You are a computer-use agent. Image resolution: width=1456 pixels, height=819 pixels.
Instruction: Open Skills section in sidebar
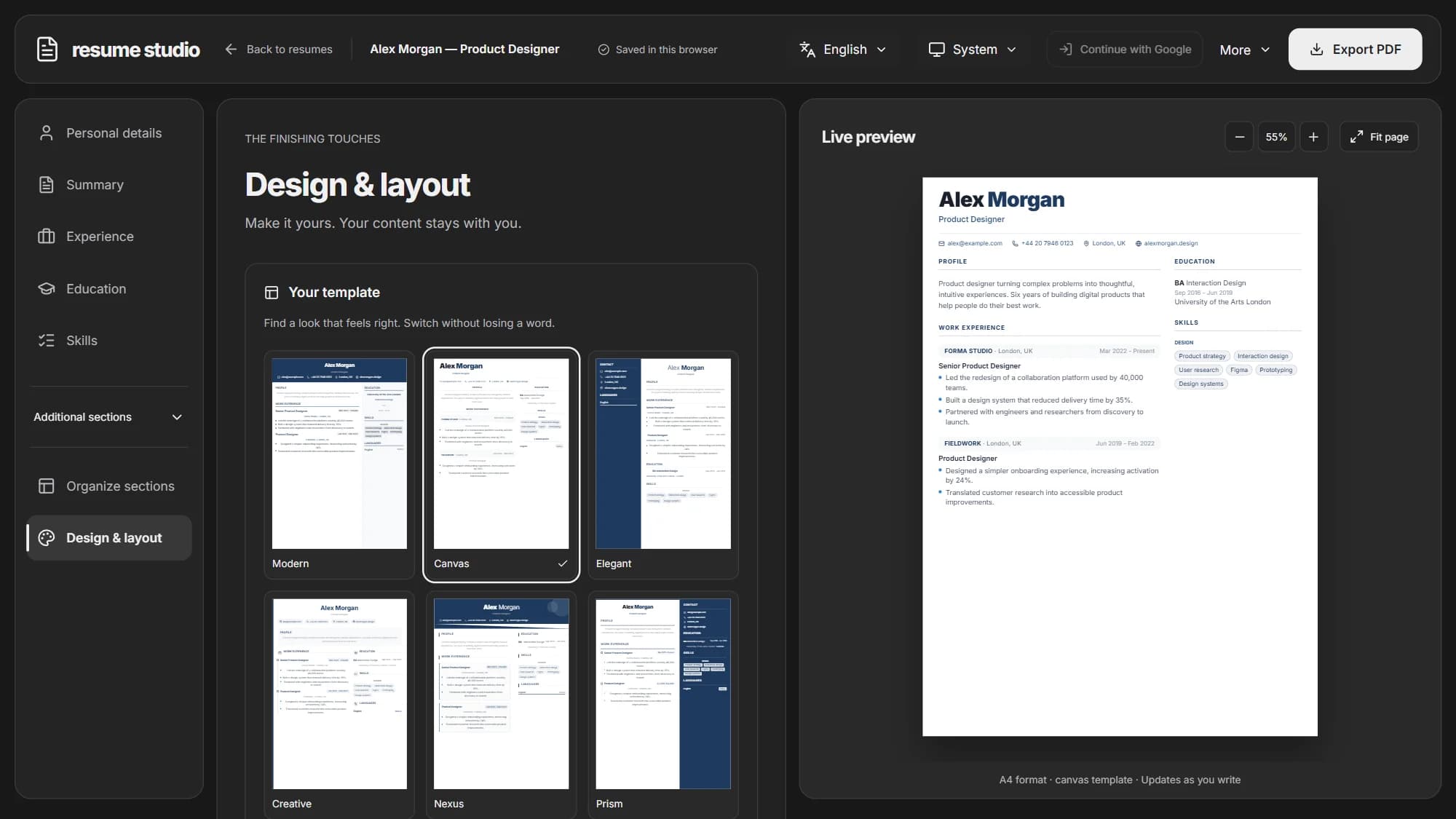click(109, 341)
